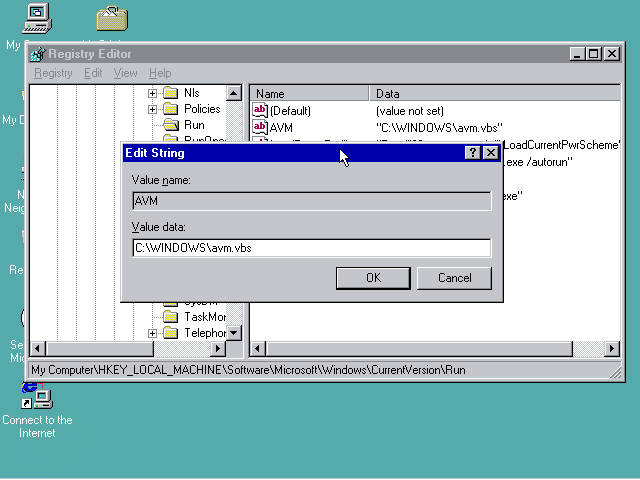Viewport: 640px width, 480px height.
Task: Click the Registry Editor title bar icon
Action: [38, 54]
